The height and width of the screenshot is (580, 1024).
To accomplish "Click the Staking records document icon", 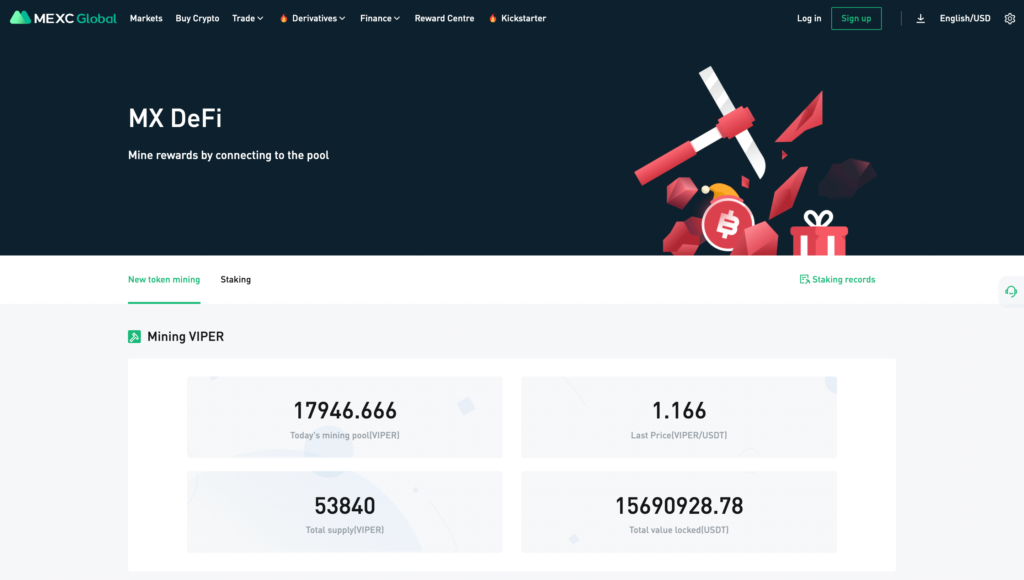I will [804, 280].
